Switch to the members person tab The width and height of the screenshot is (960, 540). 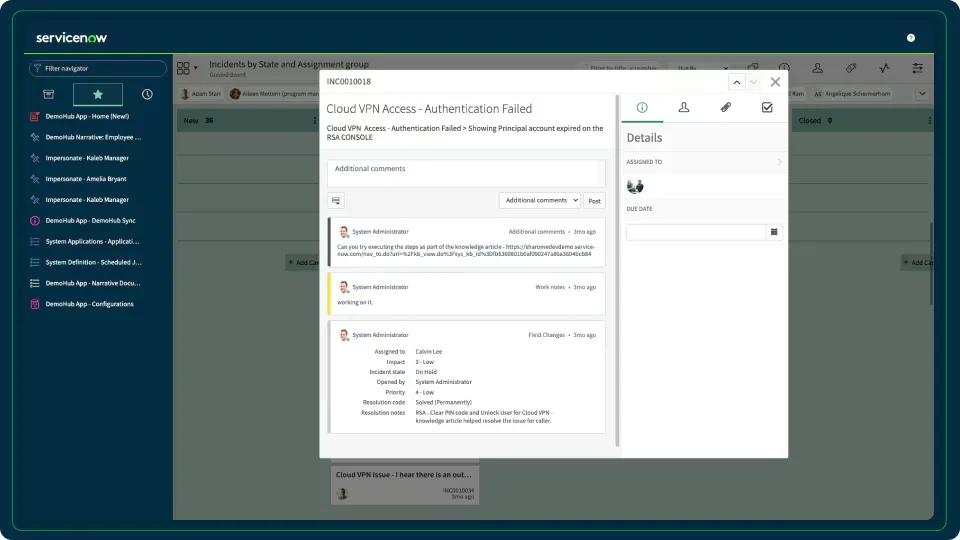tap(684, 108)
